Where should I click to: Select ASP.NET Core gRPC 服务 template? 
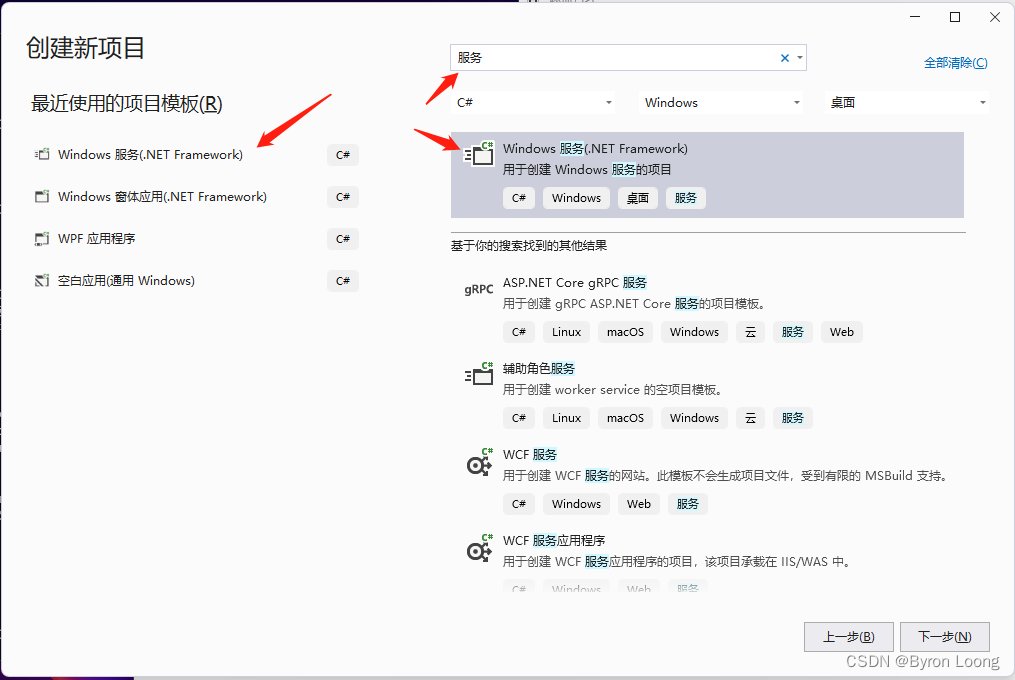pos(574,282)
